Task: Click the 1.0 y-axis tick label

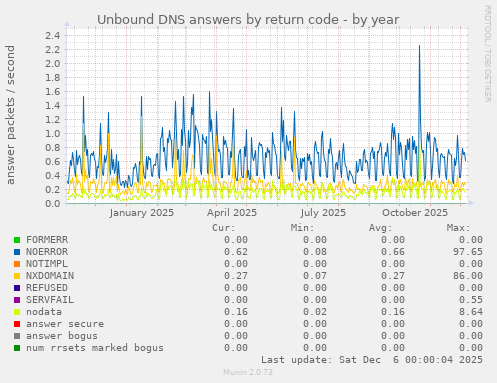Action: click(x=53, y=134)
